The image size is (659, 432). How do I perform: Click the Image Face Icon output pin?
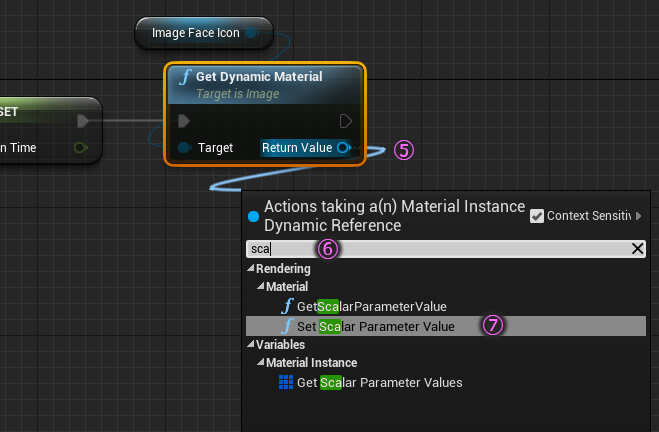coord(251,33)
